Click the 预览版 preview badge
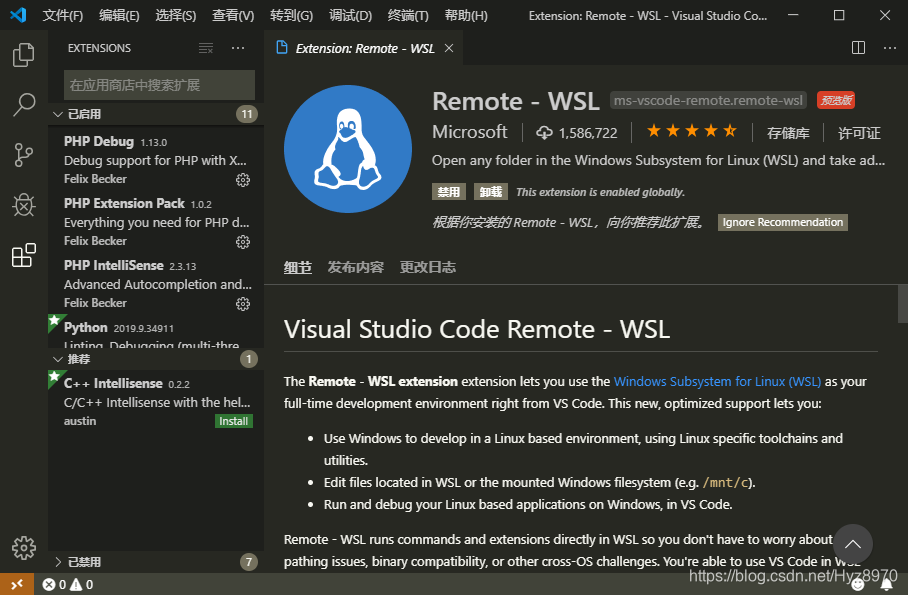 pyautogui.click(x=836, y=100)
